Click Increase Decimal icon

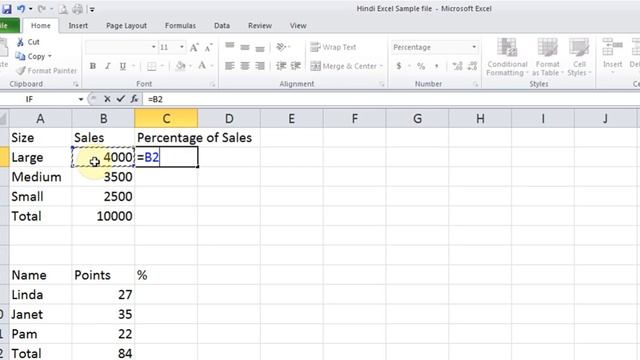458,66
